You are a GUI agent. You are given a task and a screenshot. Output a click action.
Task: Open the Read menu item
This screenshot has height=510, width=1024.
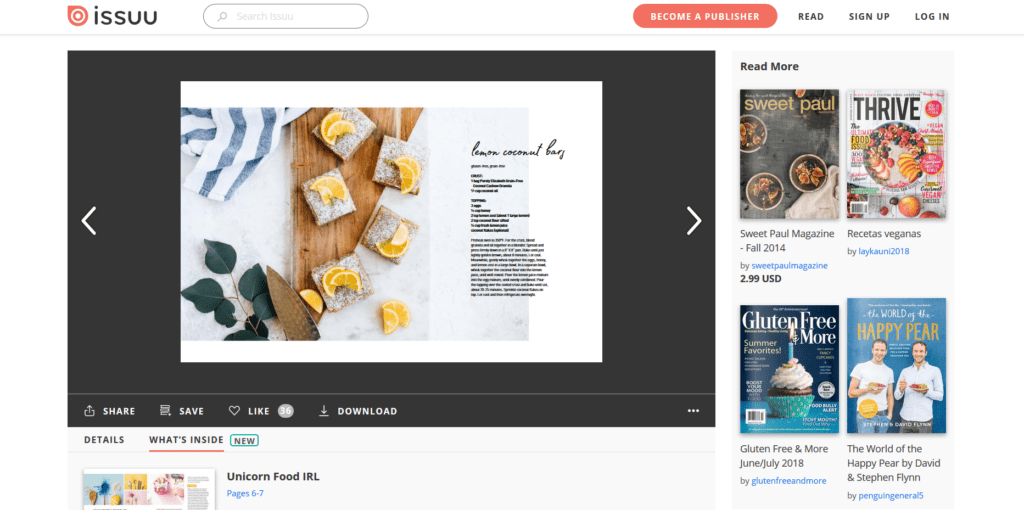click(x=810, y=17)
